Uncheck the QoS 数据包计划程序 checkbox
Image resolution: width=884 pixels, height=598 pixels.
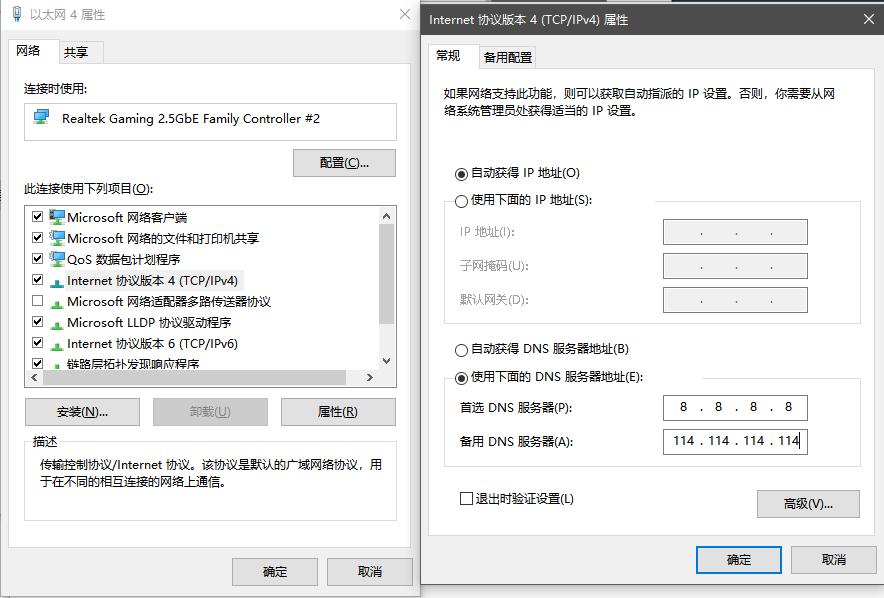pyautogui.click(x=37, y=259)
